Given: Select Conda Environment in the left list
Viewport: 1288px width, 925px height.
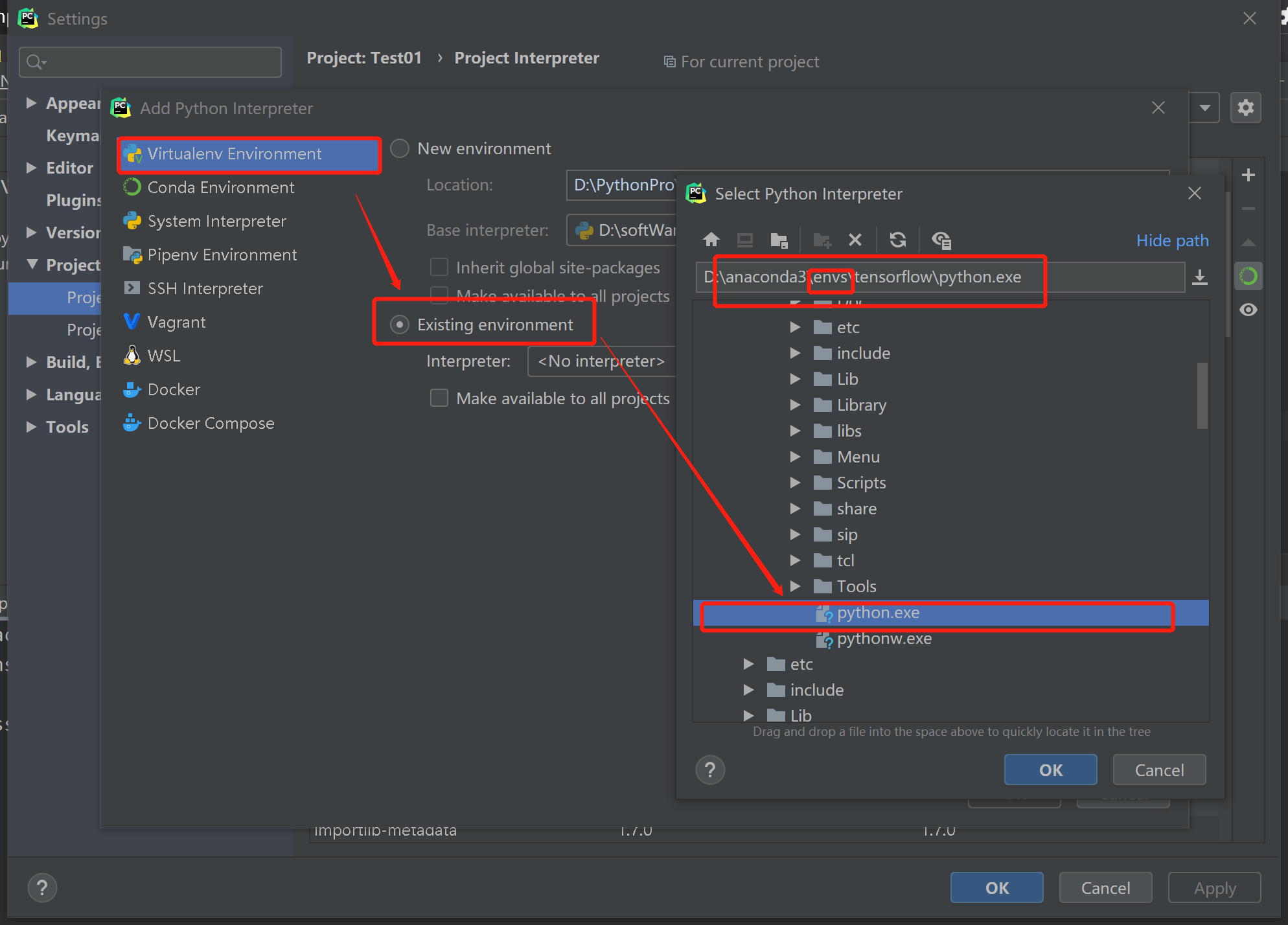Looking at the screenshot, I should pos(220,187).
